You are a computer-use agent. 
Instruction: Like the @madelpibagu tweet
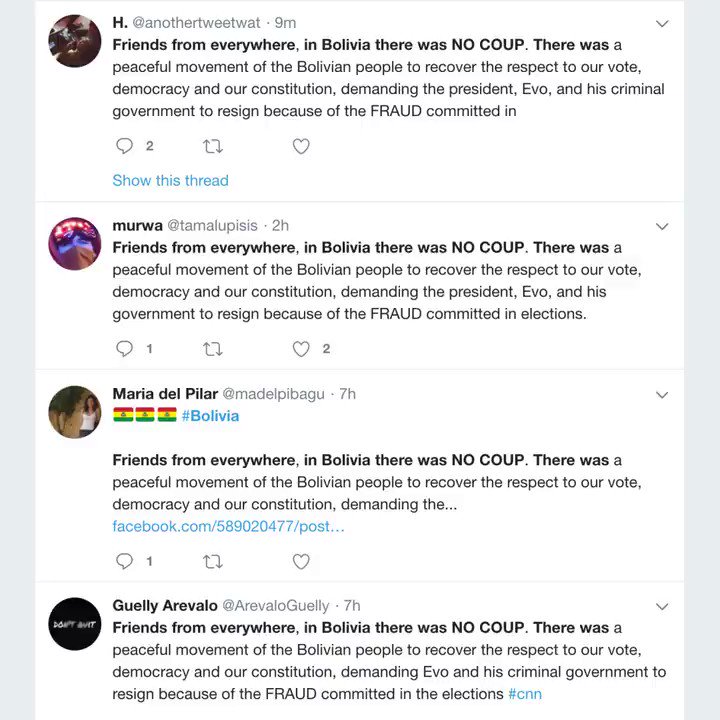click(301, 561)
